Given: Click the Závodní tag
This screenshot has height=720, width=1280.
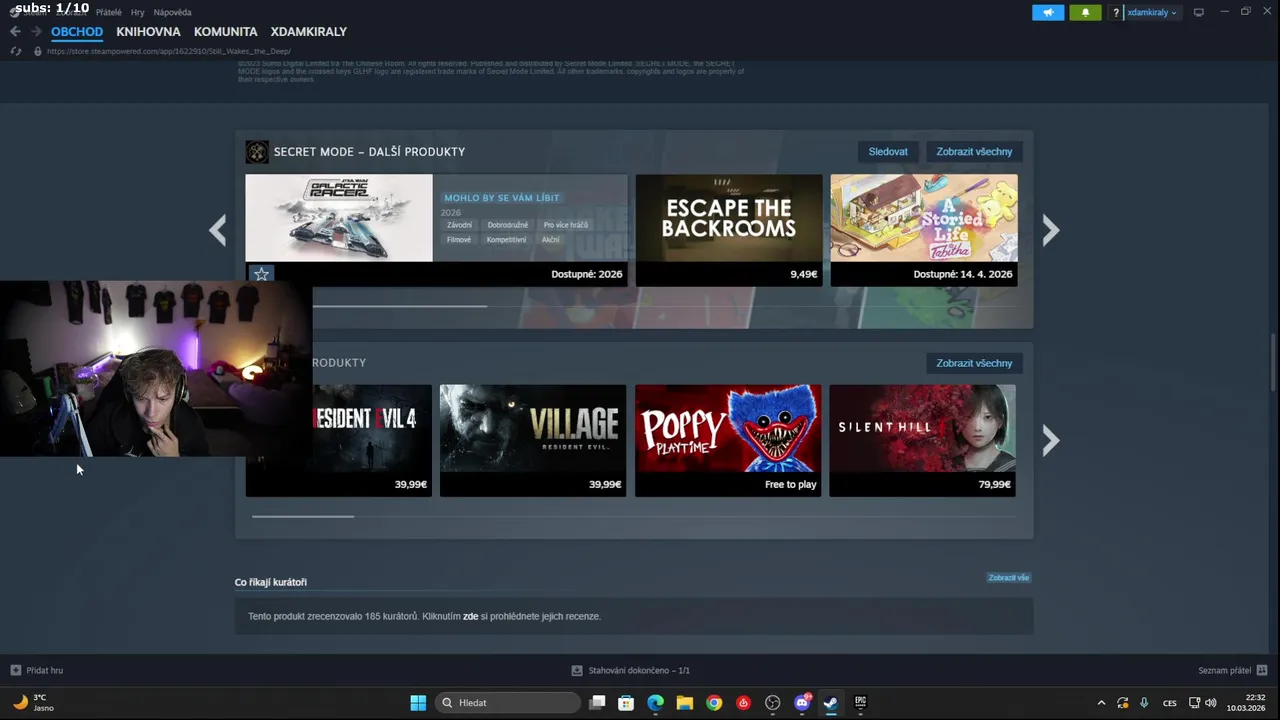Looking at the screenshot, I should [459, 225].
